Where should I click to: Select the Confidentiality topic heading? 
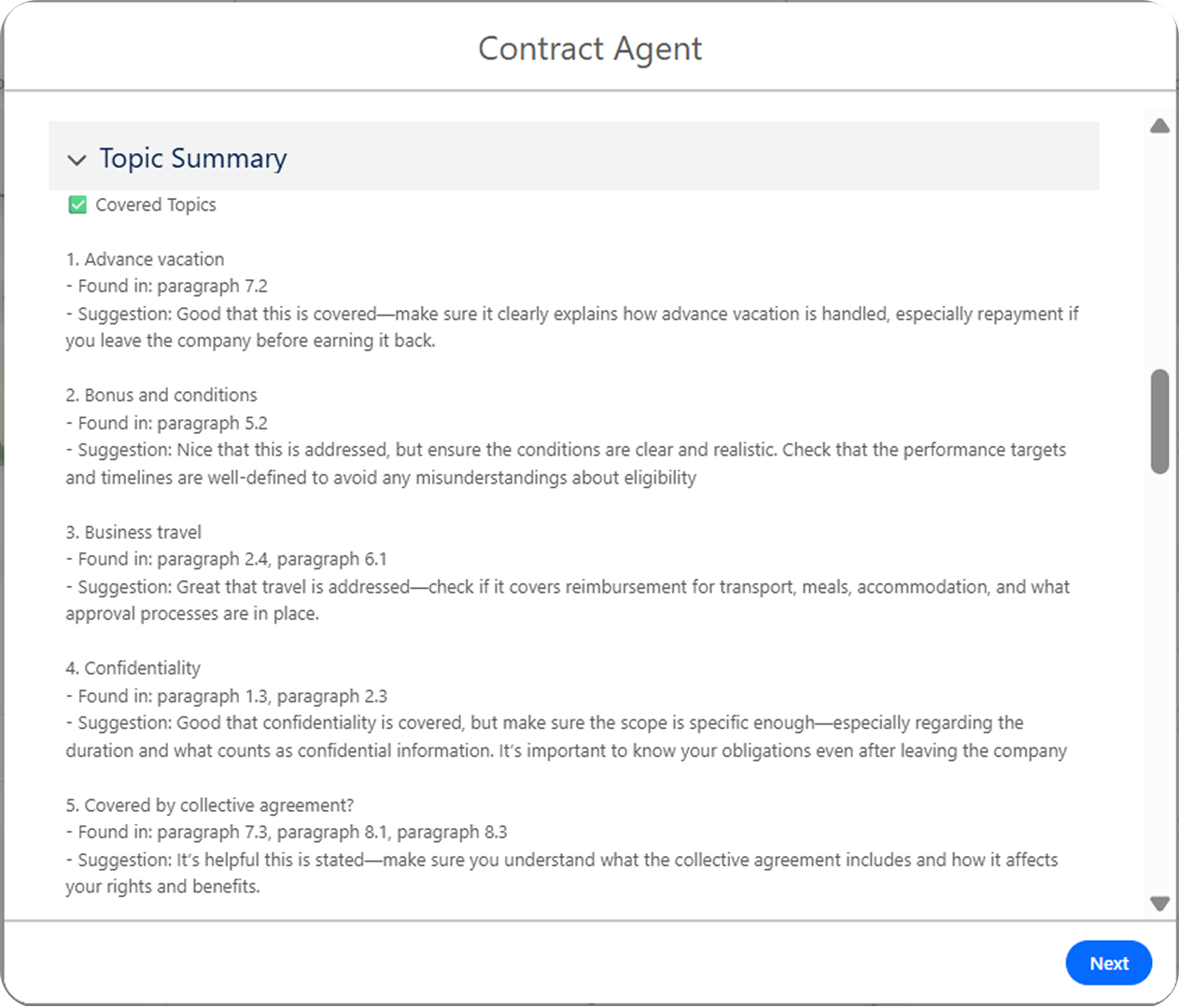tap(133, 668)
